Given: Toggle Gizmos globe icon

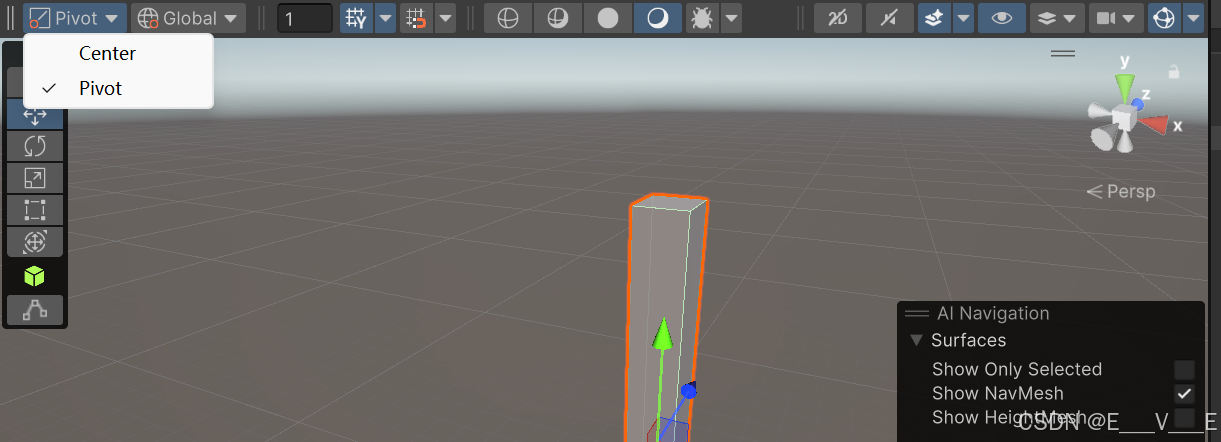Looking at the screenshot, I should pos(1164,18).
